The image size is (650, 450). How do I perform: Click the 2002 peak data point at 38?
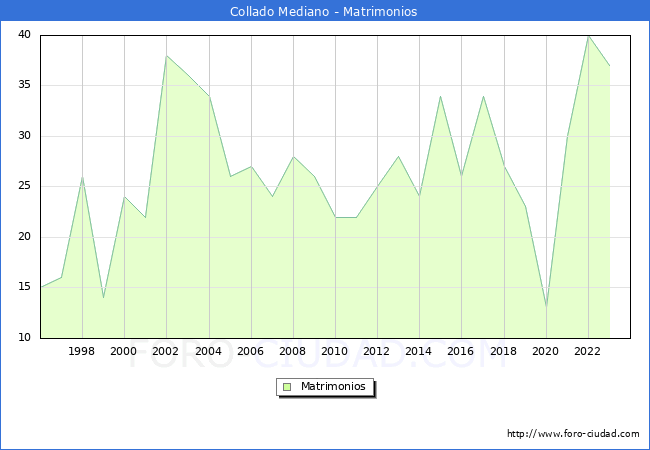167,56
